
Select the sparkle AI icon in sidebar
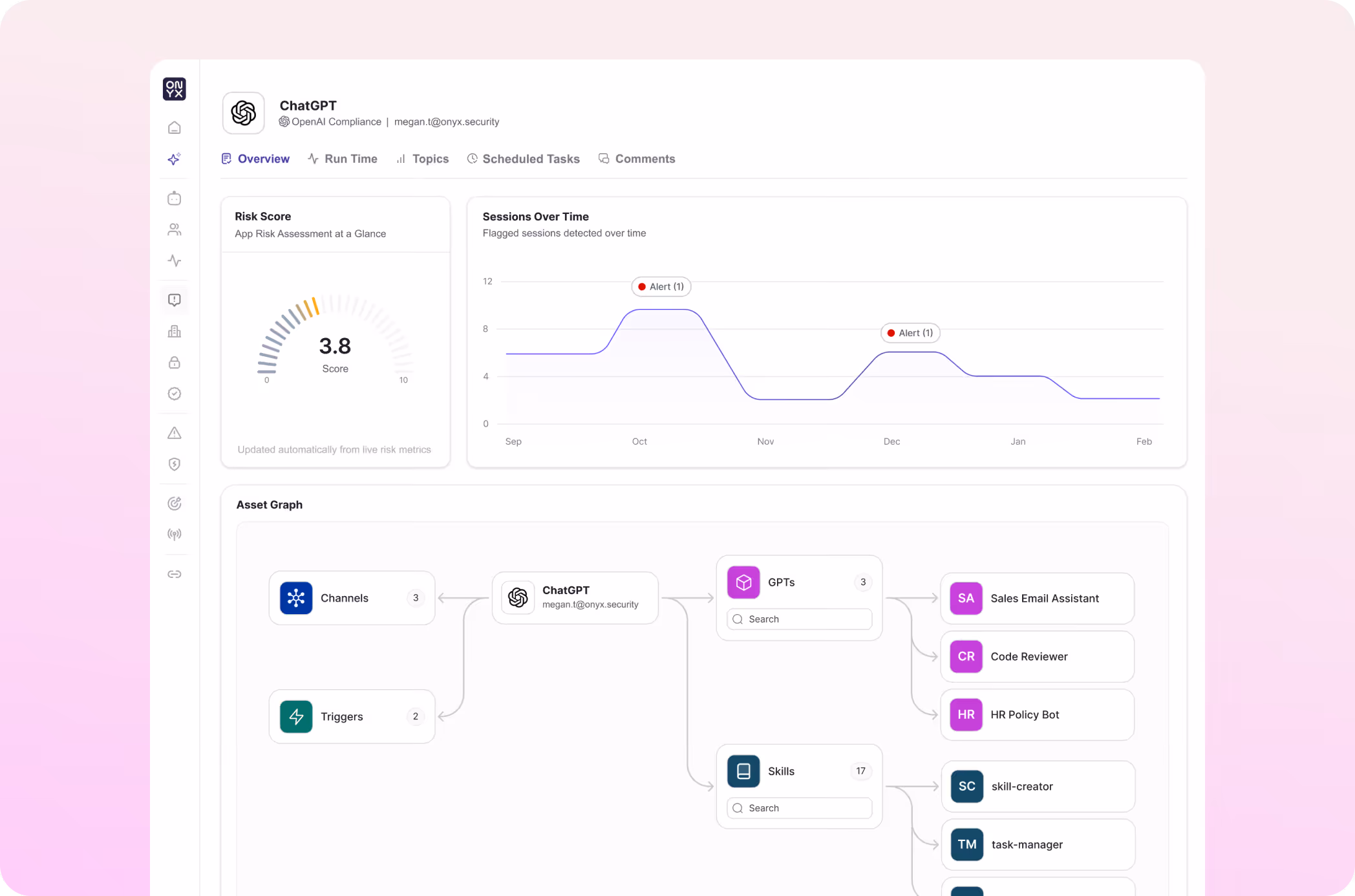[x=175, y=159]
